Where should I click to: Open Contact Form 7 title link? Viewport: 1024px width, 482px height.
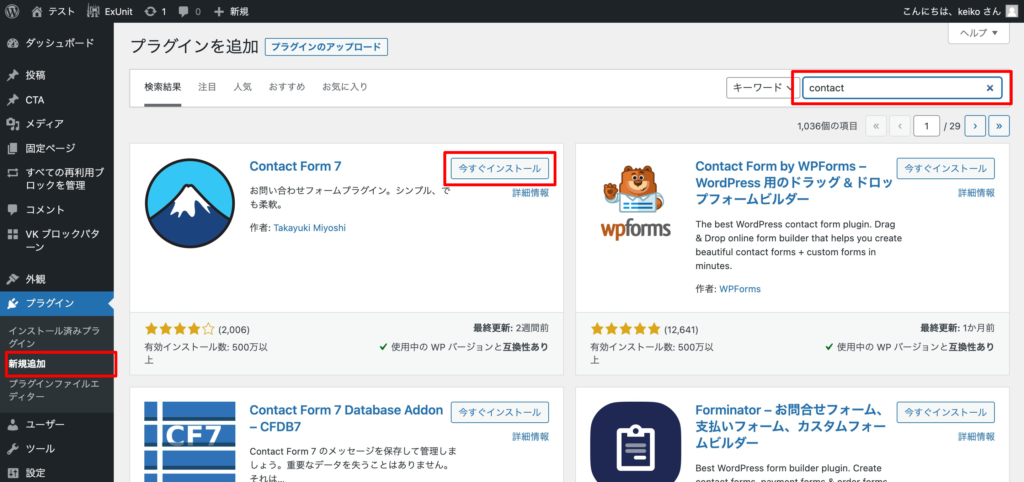295,166
